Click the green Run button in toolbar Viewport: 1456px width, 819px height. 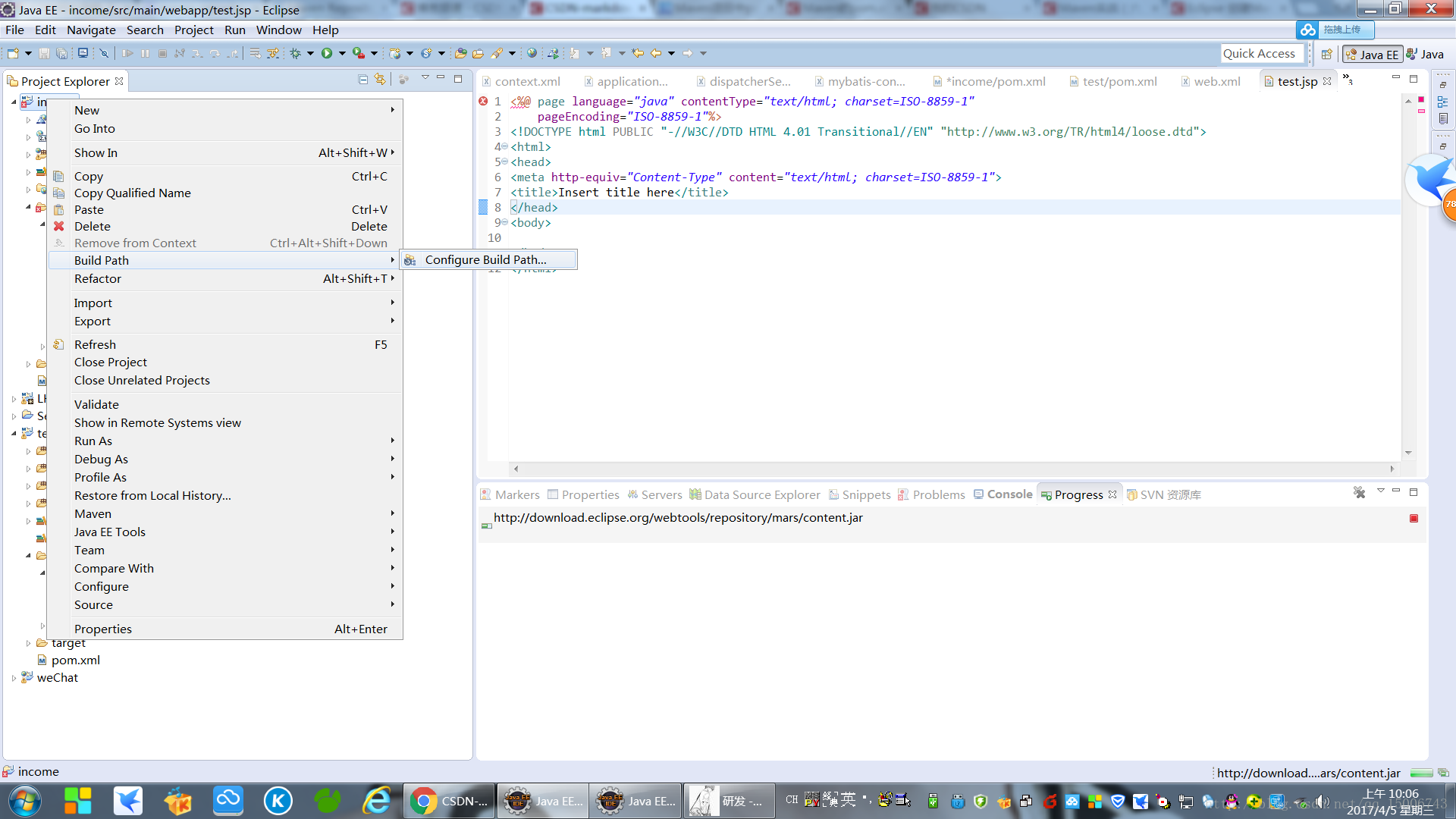pos(327,53)
